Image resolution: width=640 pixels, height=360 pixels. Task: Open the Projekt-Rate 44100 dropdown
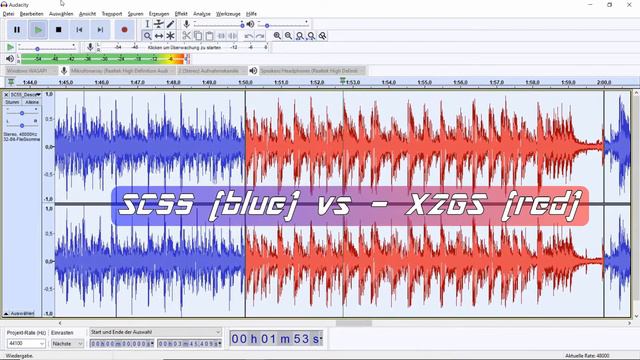tap(26, 344)
